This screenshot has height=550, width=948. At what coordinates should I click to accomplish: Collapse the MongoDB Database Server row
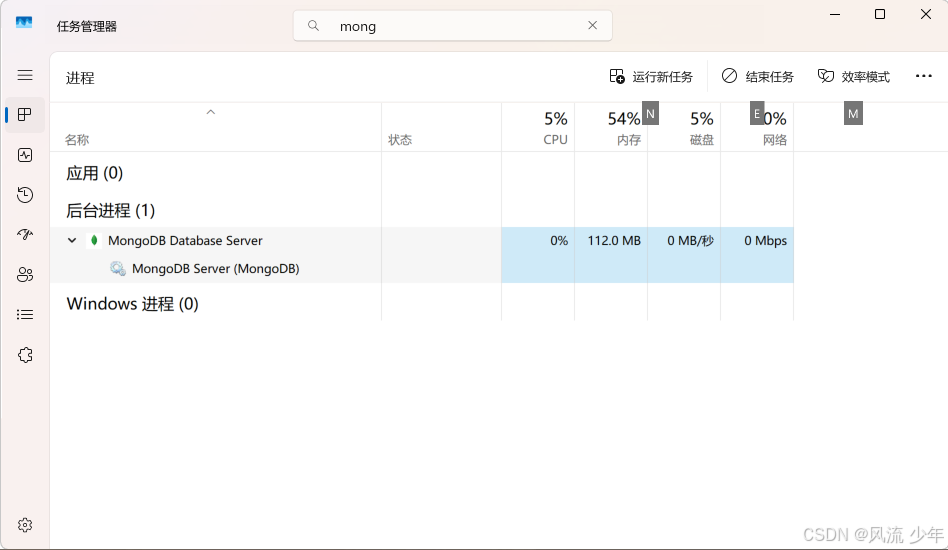[72, 241]
